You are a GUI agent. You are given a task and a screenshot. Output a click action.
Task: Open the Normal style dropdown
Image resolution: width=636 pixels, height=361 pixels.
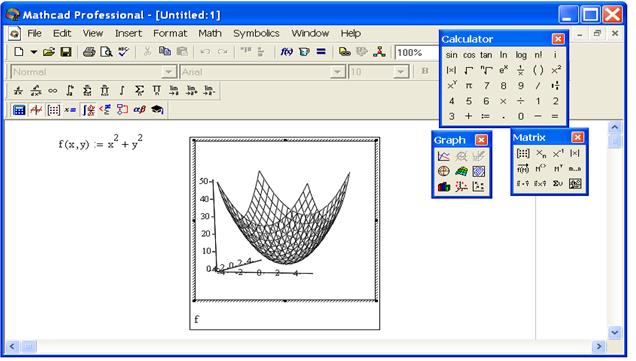pyautogui.click(x=168, y=72)
